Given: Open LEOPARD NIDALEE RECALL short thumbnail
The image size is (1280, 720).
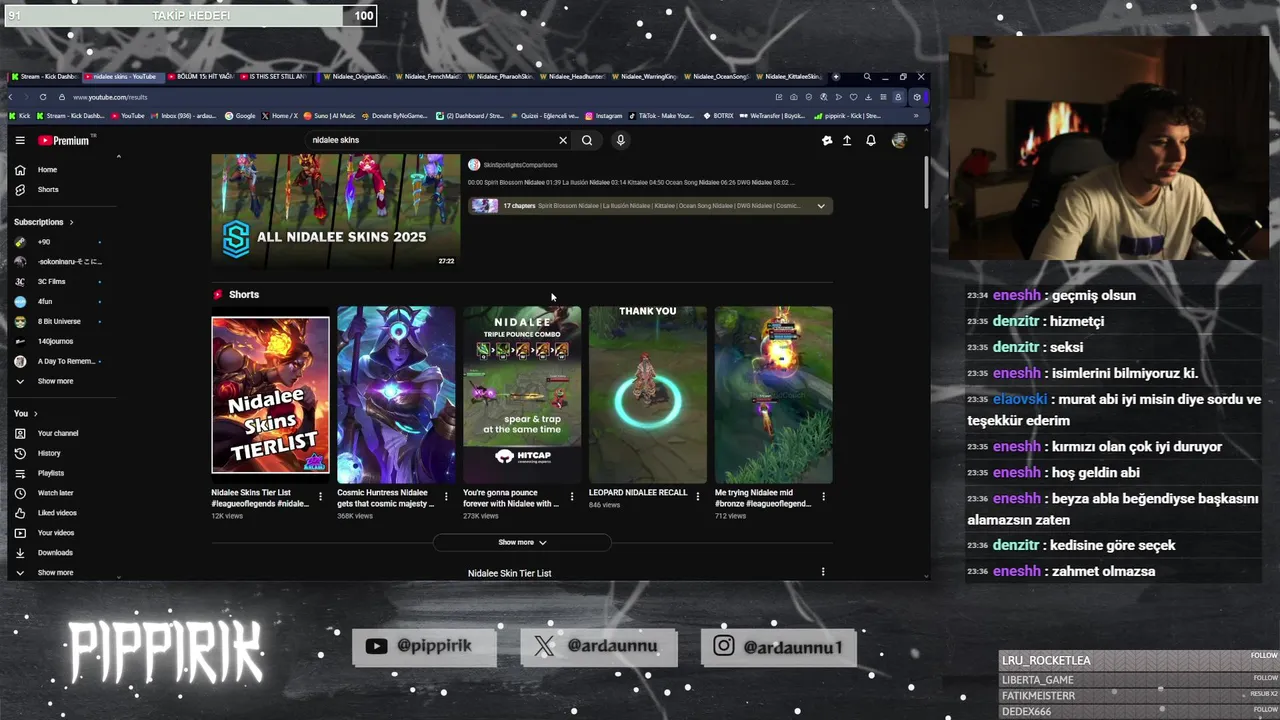Looking at the screenshot, I should (648, 395).
